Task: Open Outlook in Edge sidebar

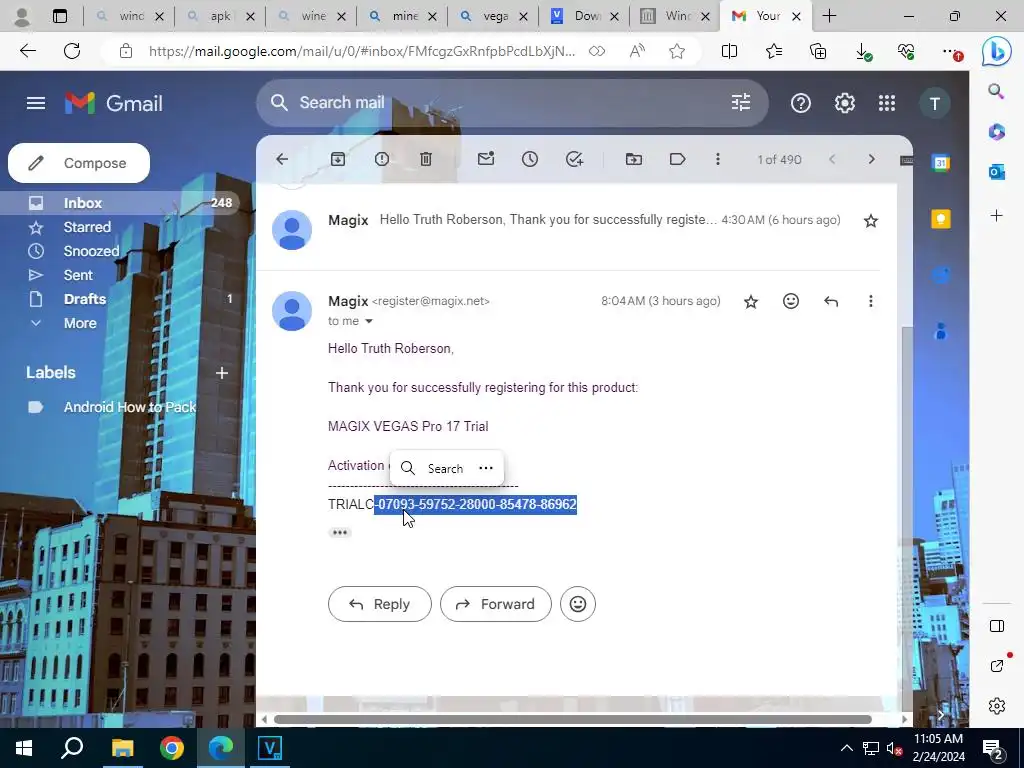Action: click(x=997, y=172)
